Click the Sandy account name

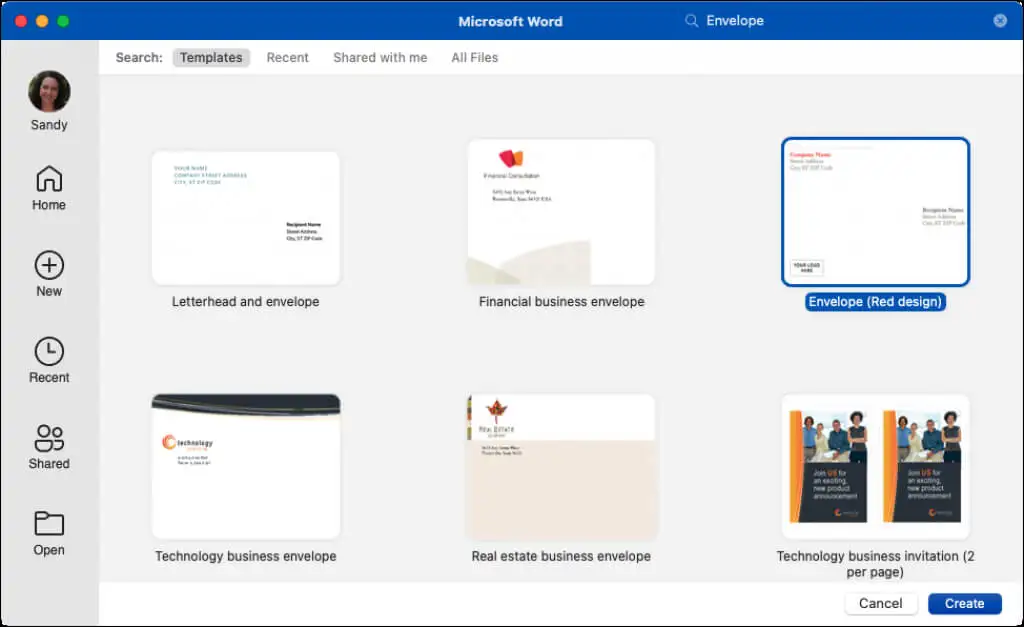(x=49, y=125)
